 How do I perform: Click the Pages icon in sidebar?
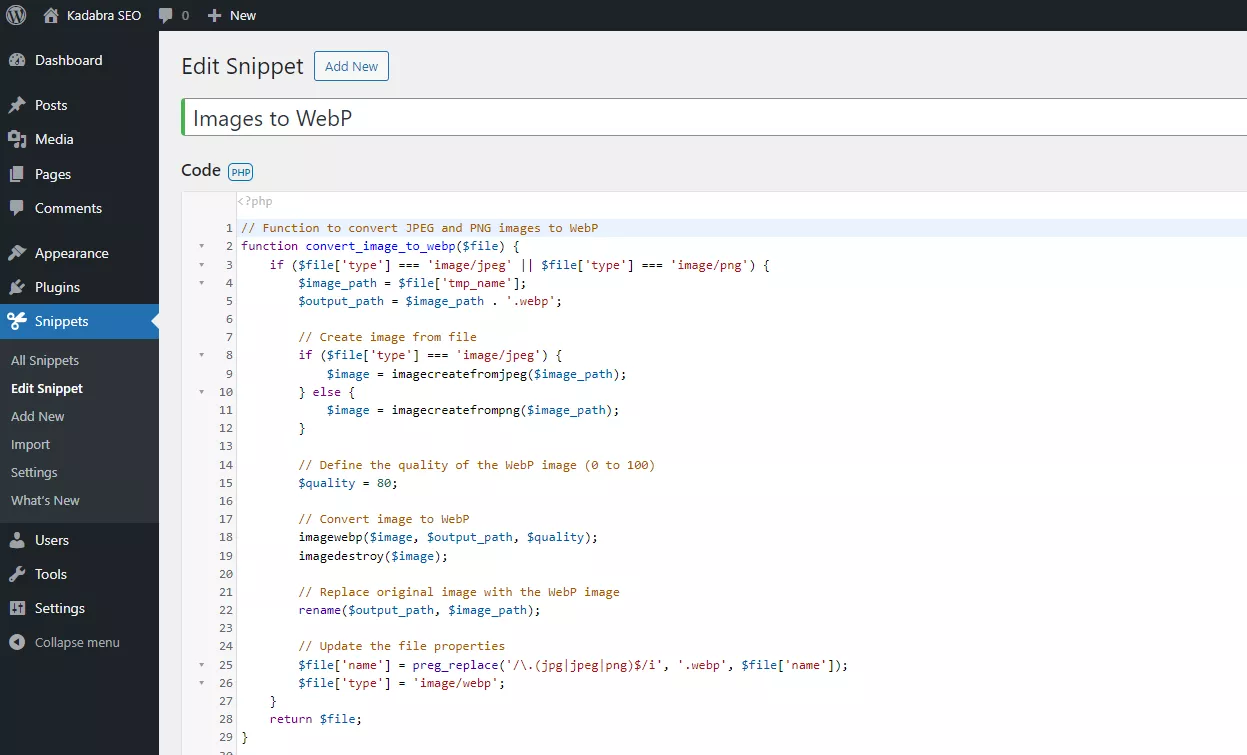click(x=17, y=174)
